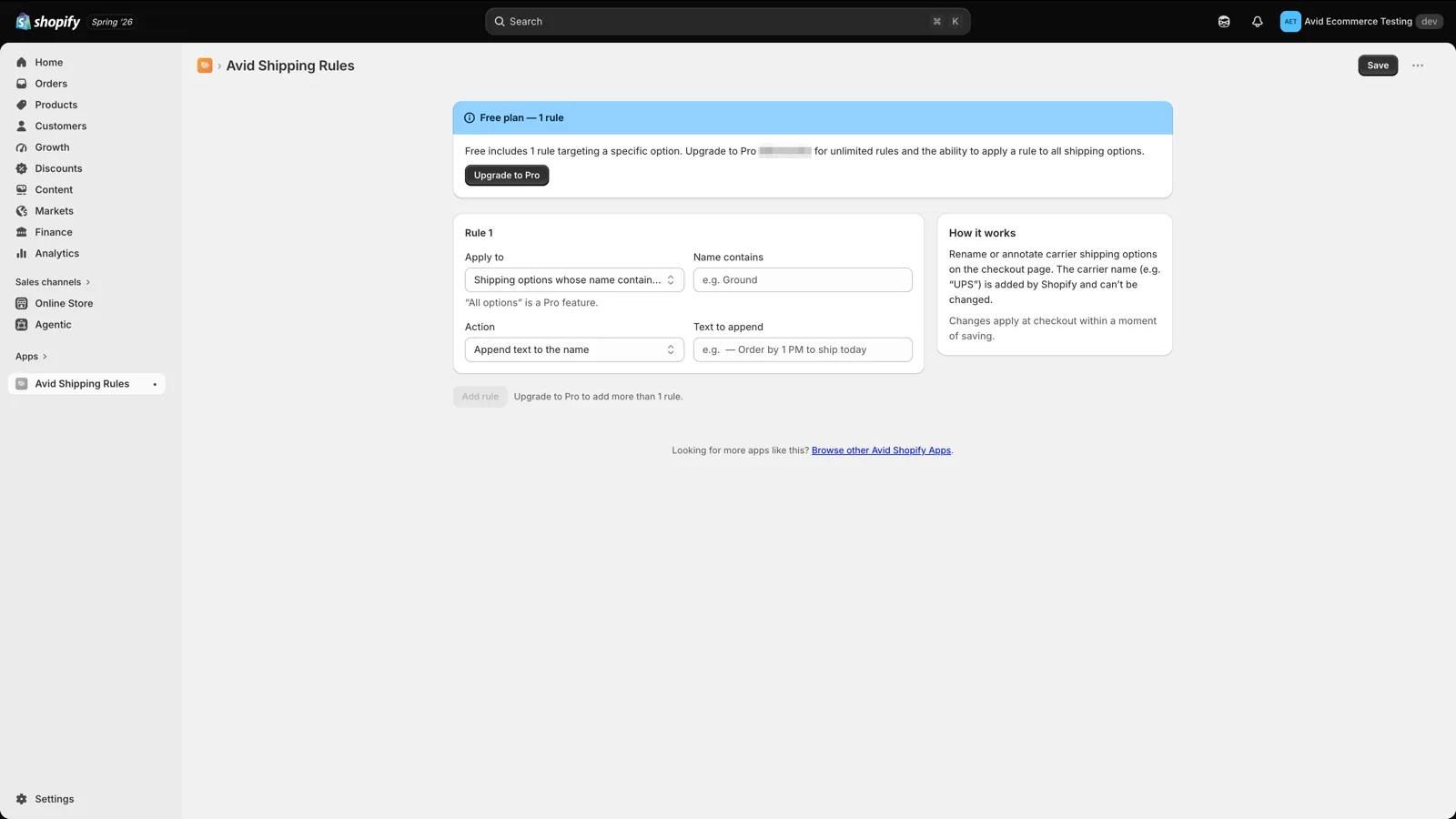Open Orders page
The width and height of the screenshot is (1456, 819).
pyautogui.click(x=86, y=84)
